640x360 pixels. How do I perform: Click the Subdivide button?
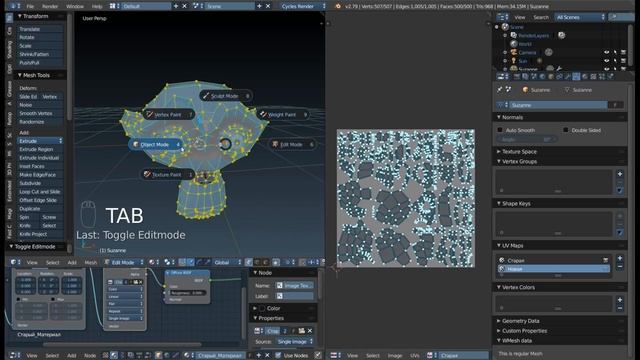pyautogui.click(x=40, y=183)
